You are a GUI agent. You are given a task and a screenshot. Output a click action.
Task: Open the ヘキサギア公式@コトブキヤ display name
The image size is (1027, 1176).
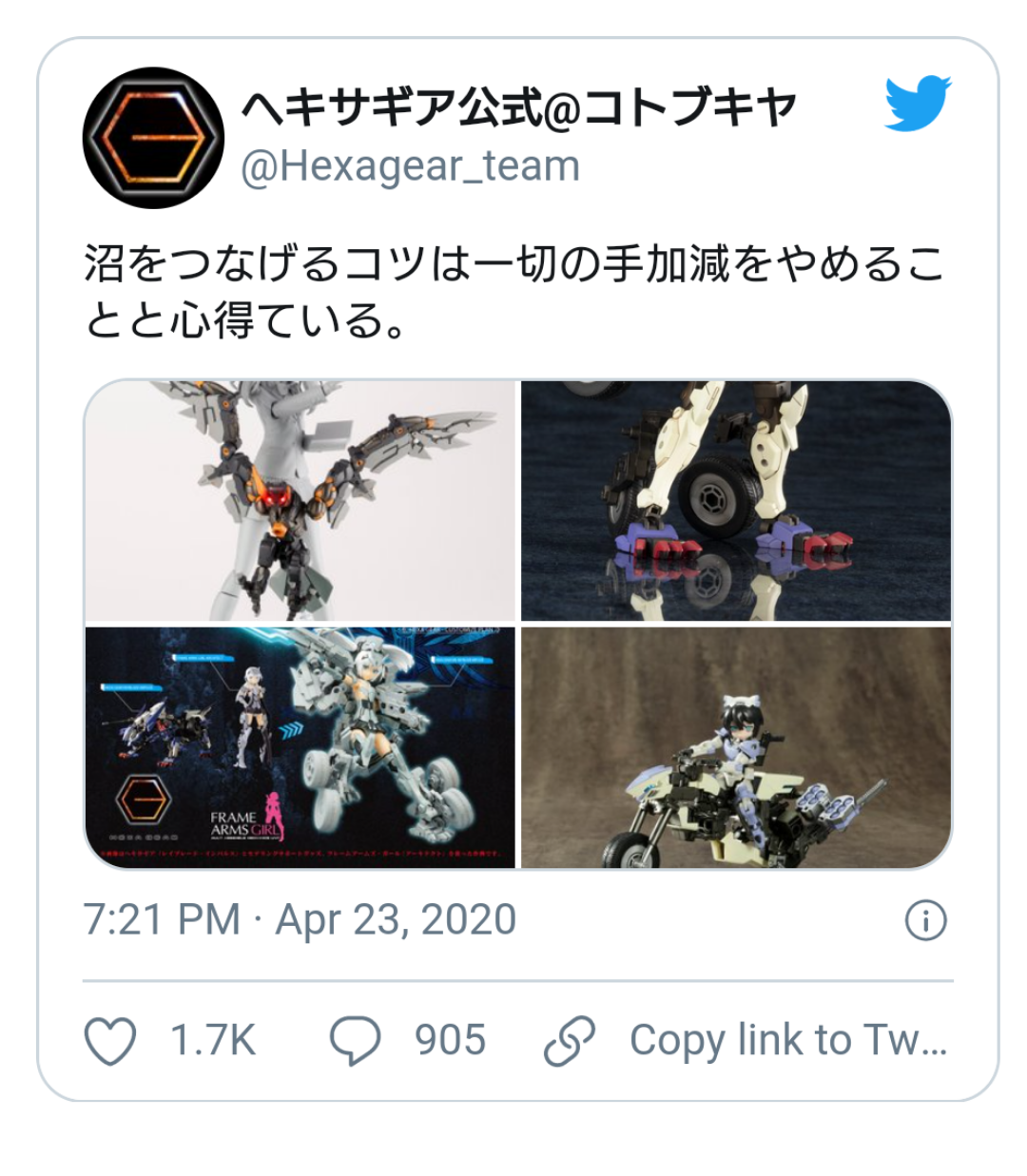(518, 107)
